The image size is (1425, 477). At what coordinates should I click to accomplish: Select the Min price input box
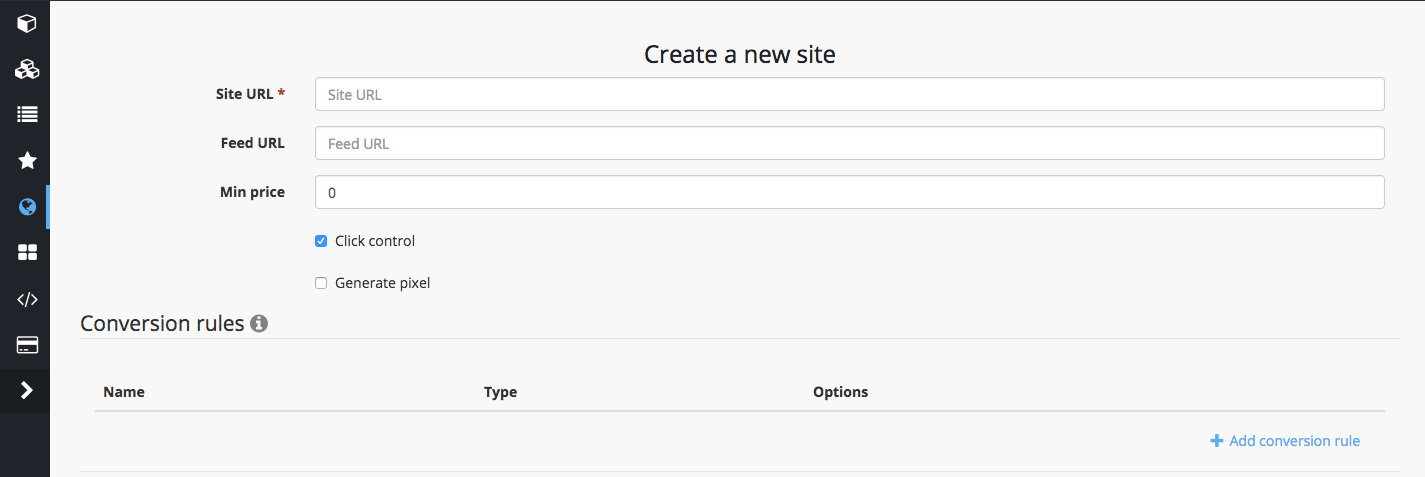click(x=849, y=192)
